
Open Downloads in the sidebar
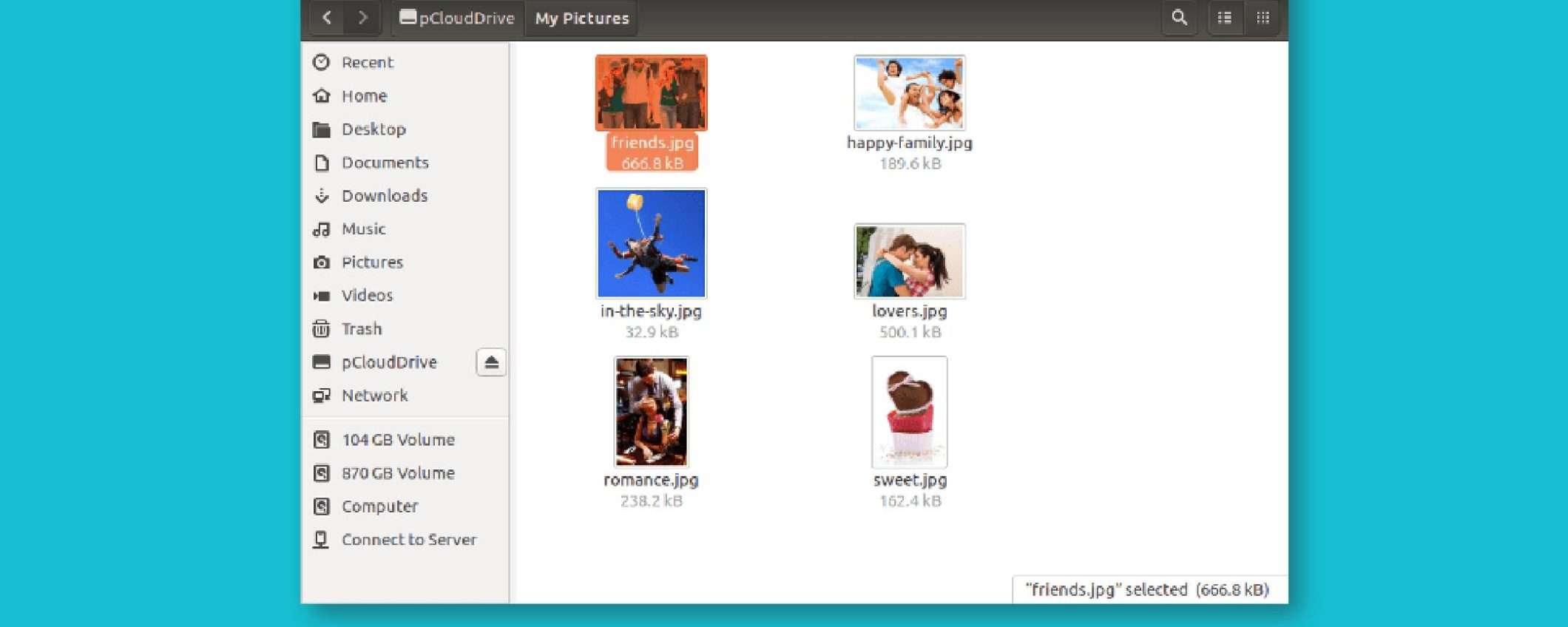(384, 196)
